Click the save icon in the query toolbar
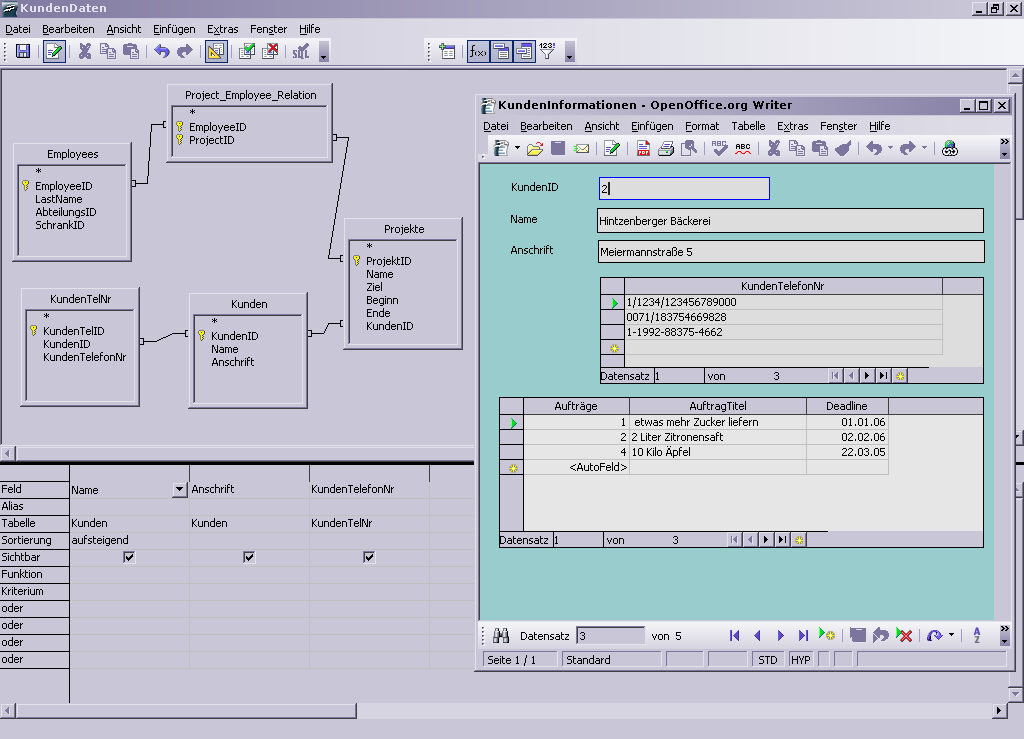Viewport: 1024px width, 739px height. point(23,52)
